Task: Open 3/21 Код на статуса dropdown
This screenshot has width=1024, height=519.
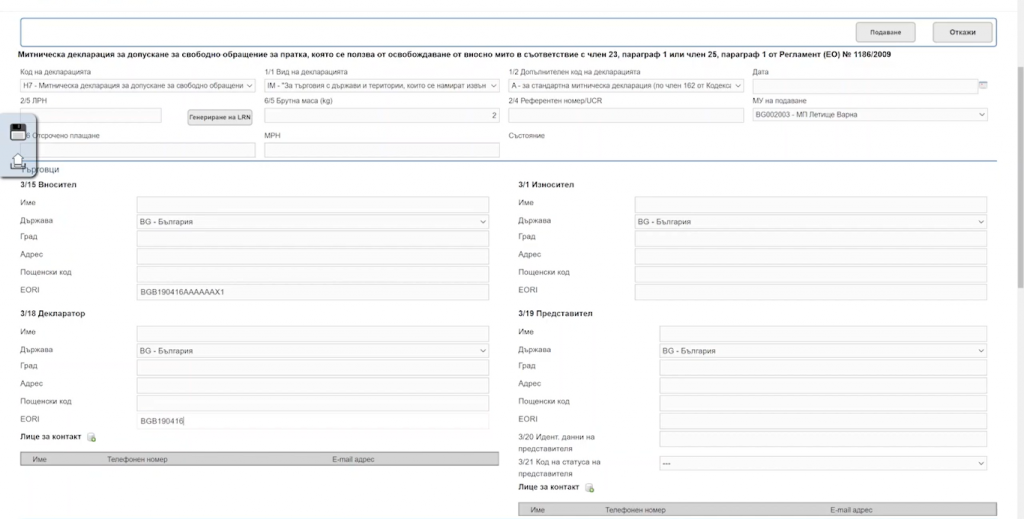Action: pyautogui.click(x=822, y=463)
